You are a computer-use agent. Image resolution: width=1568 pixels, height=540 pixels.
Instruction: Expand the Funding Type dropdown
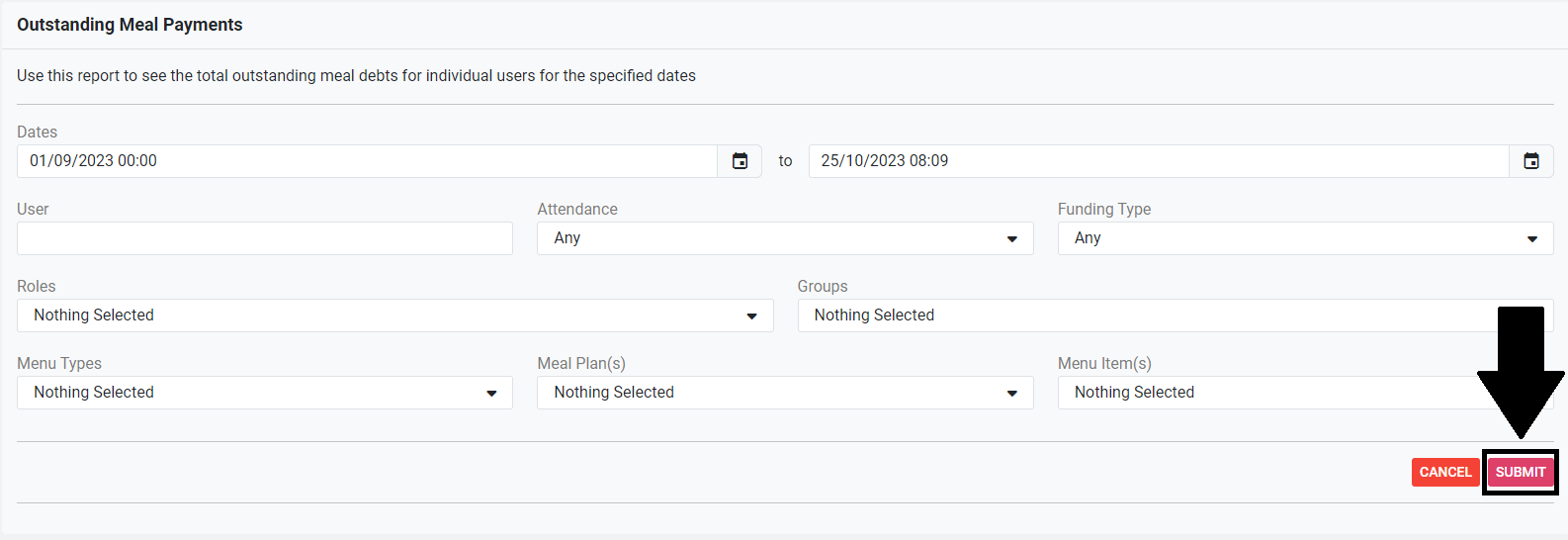(1304, 238)
